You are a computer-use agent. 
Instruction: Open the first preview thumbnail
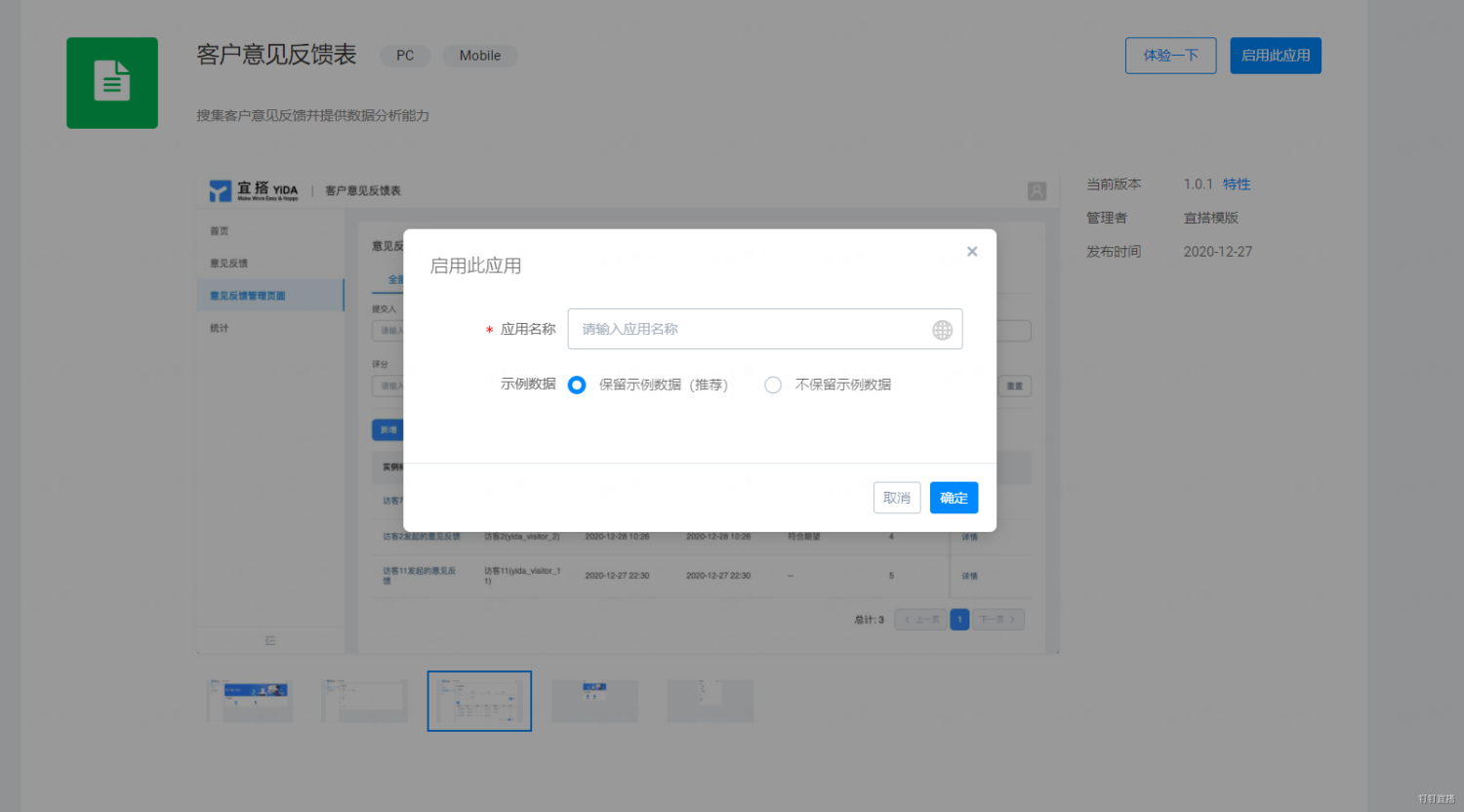pyautogui.click(x=250, y=701)
